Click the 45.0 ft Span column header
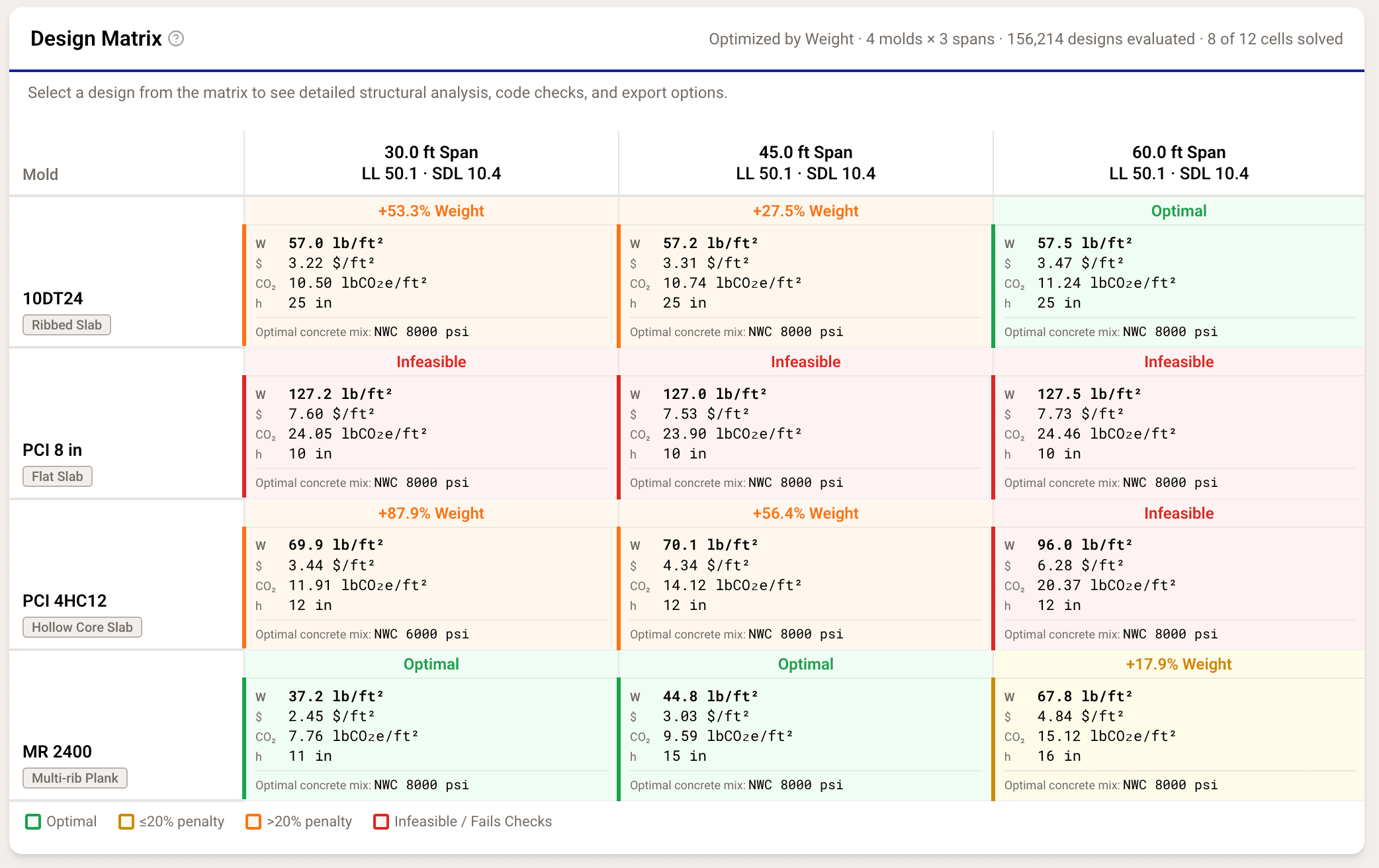1379x868 pixels. (x=806, y=163)
